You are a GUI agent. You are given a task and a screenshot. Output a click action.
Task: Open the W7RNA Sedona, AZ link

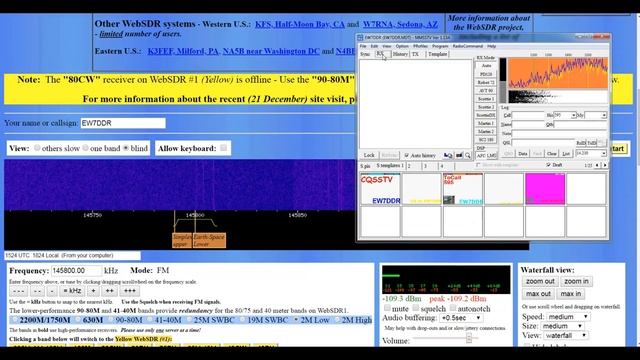[x=400, y=24]
